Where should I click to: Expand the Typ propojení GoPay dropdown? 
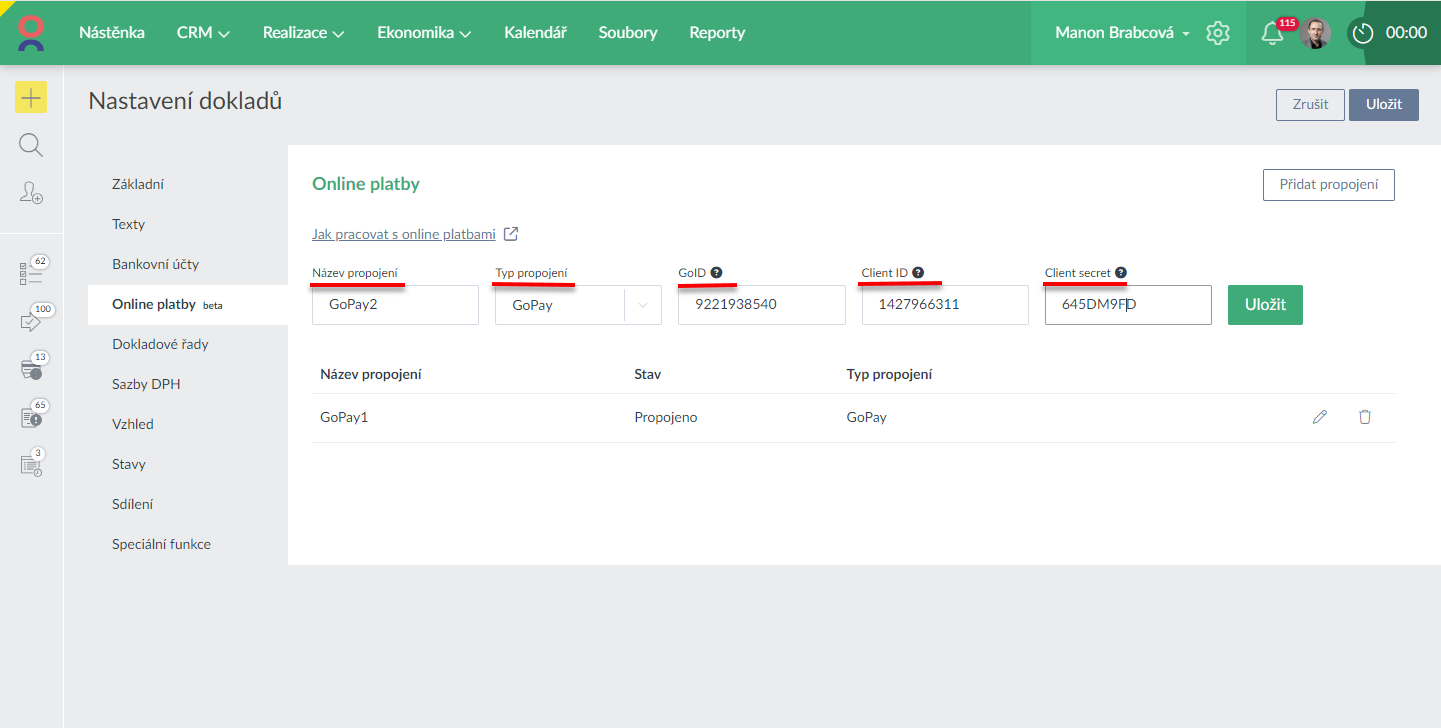(642, 305)
